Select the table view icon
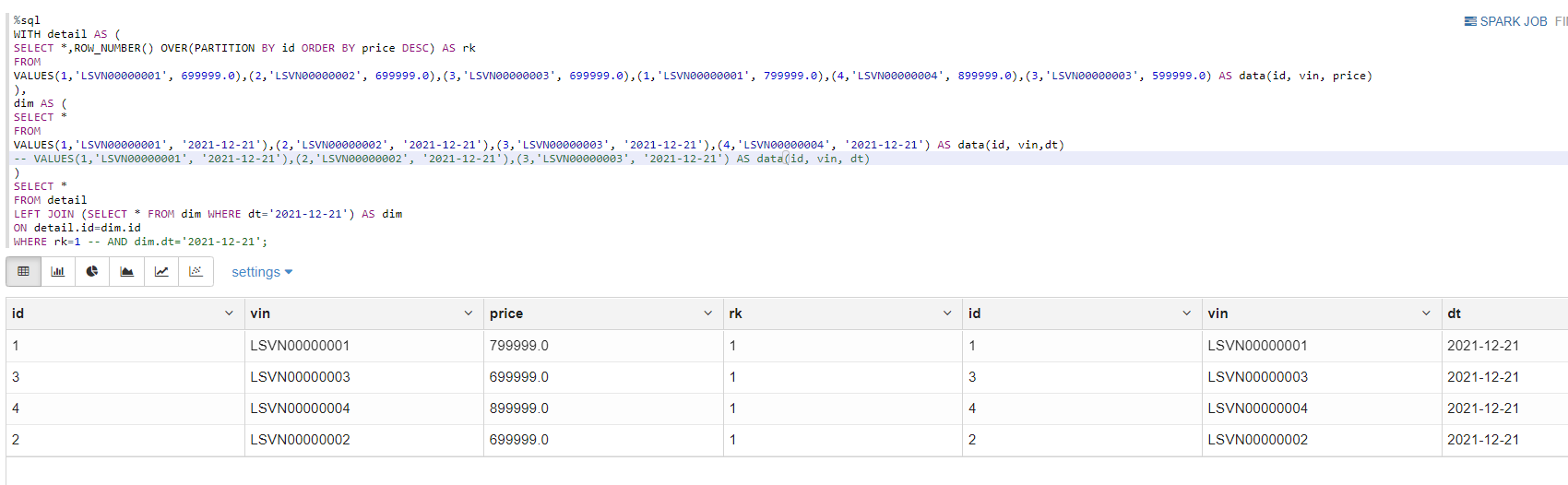 pos(23,271)
